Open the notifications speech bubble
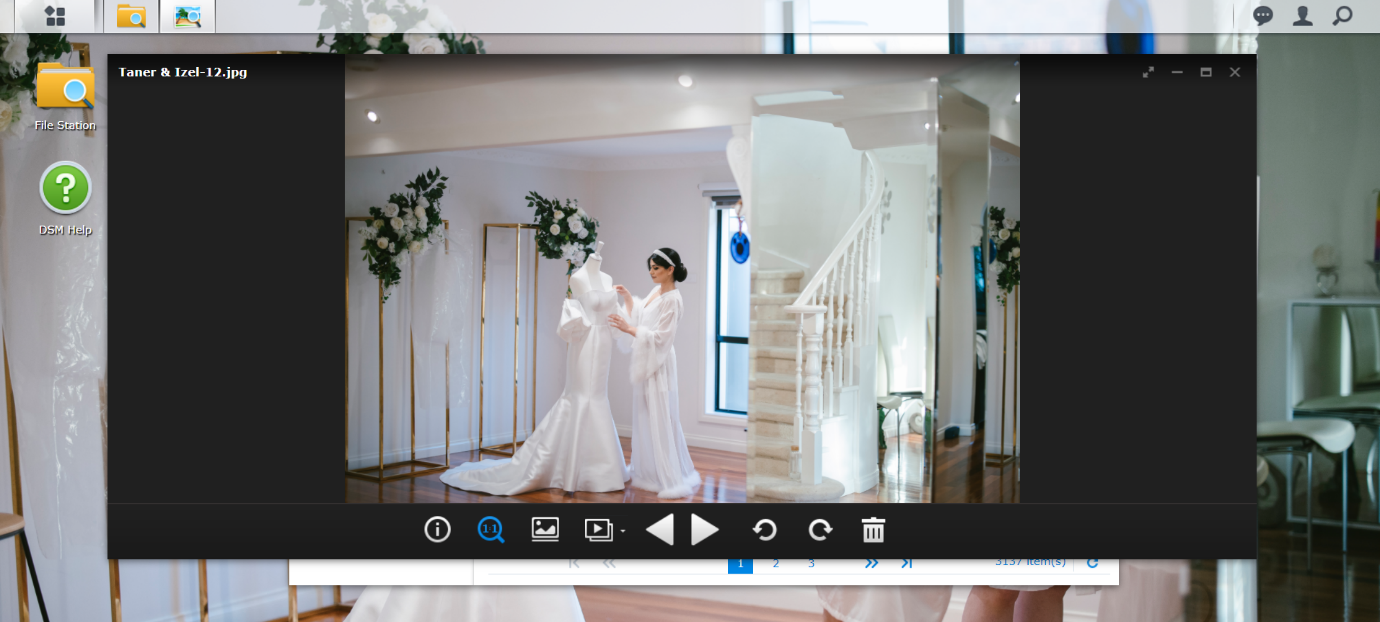 (1264, 16)
